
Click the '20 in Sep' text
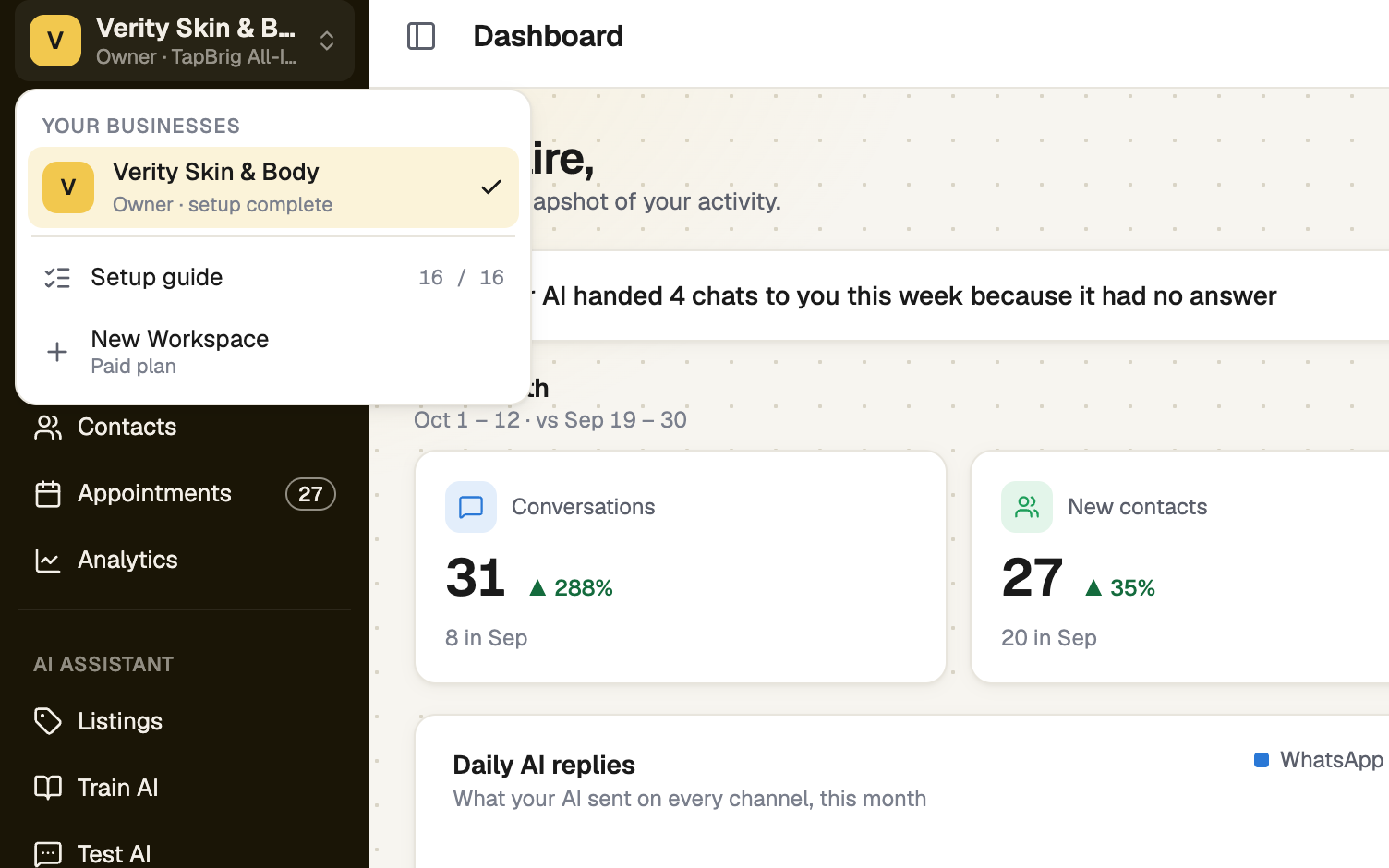pyautogui.click(x=1049, y=638)
